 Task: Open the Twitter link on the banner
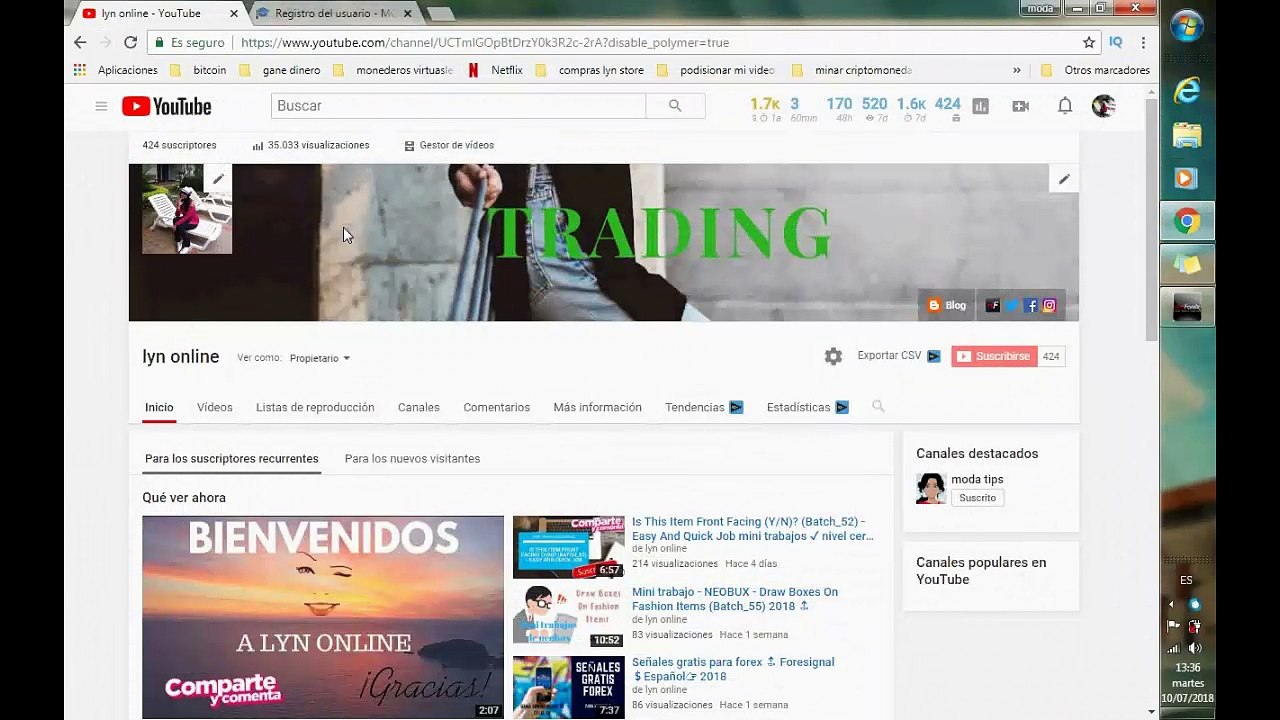[1012, 306]
